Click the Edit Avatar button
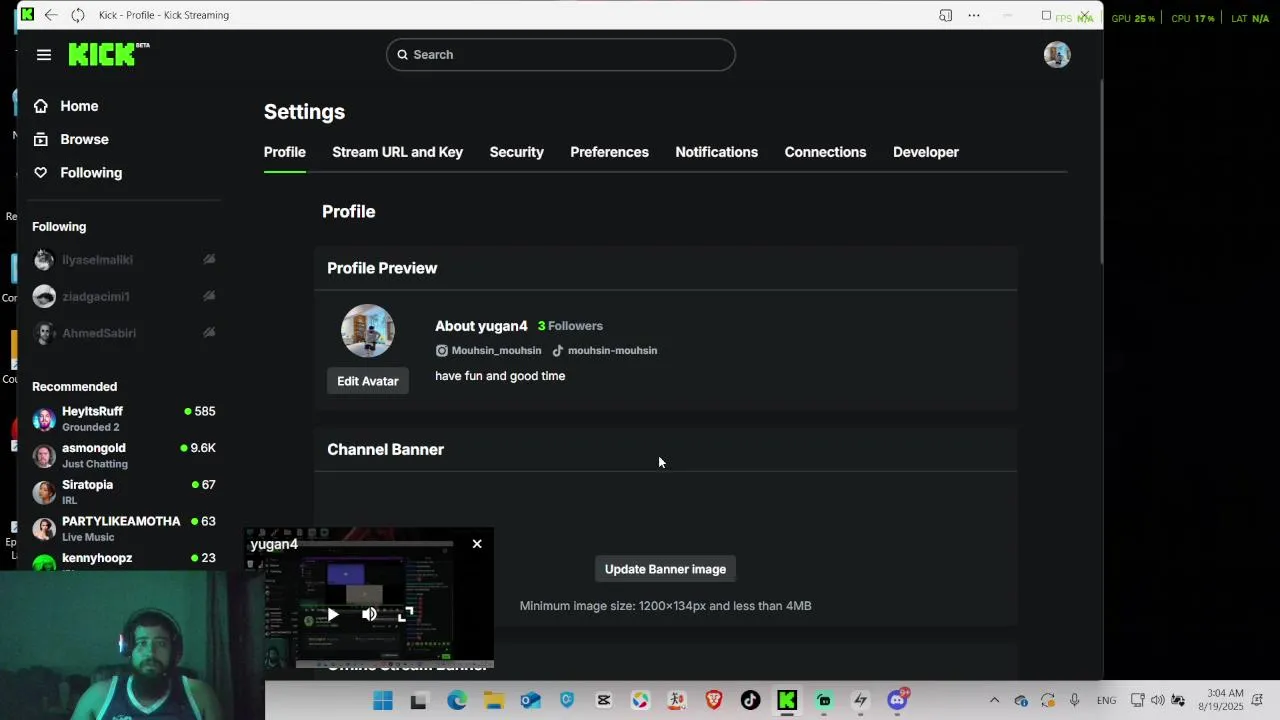Image resolution: width=1280 pixels, height=720 pixels. [x=368, y=381]
